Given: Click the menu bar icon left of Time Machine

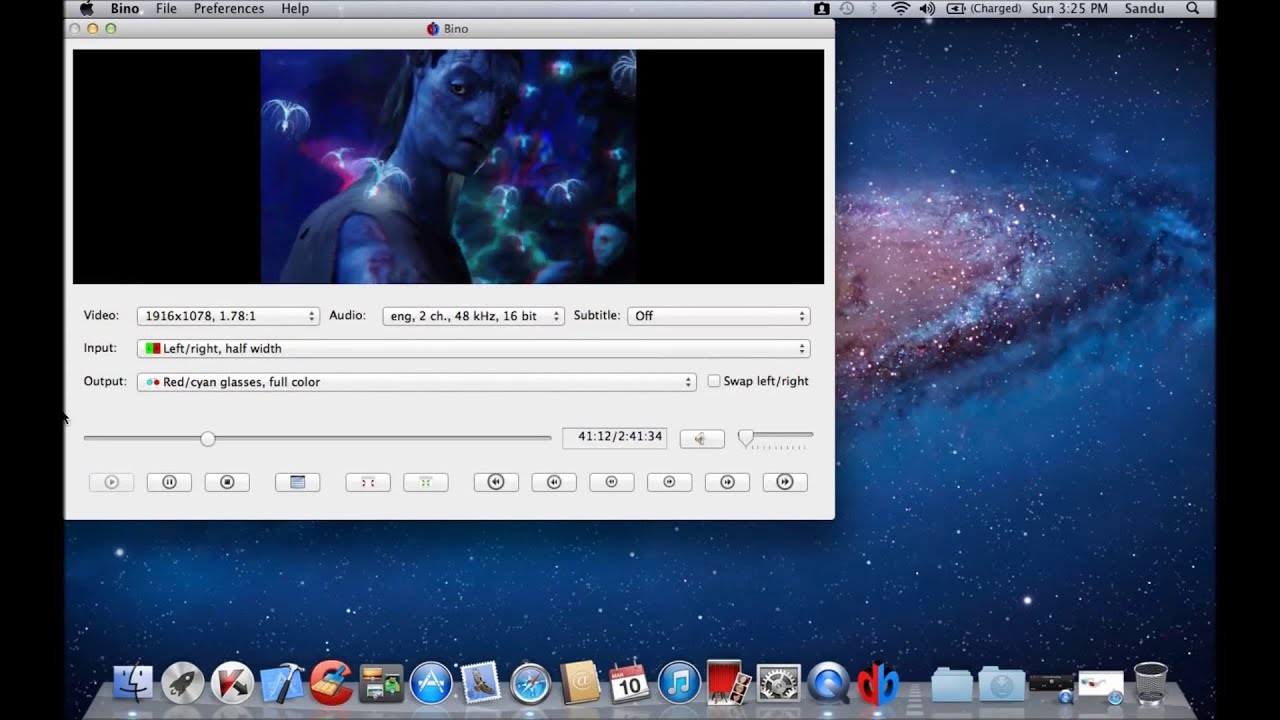Looking at the screenshot, I should click(x=821, y=8).
